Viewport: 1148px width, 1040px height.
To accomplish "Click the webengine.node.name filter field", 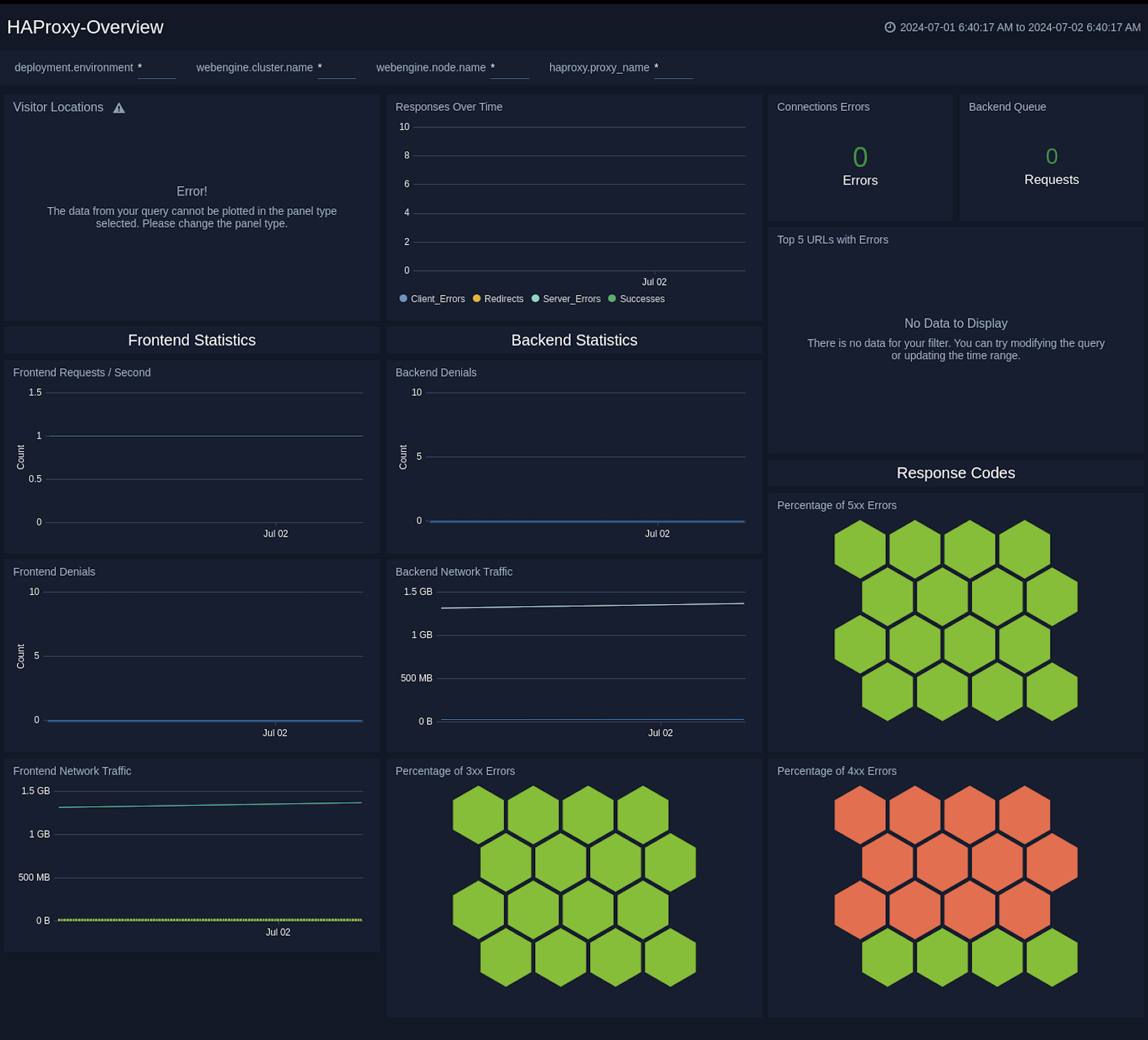I will click(x=510, y=69).
